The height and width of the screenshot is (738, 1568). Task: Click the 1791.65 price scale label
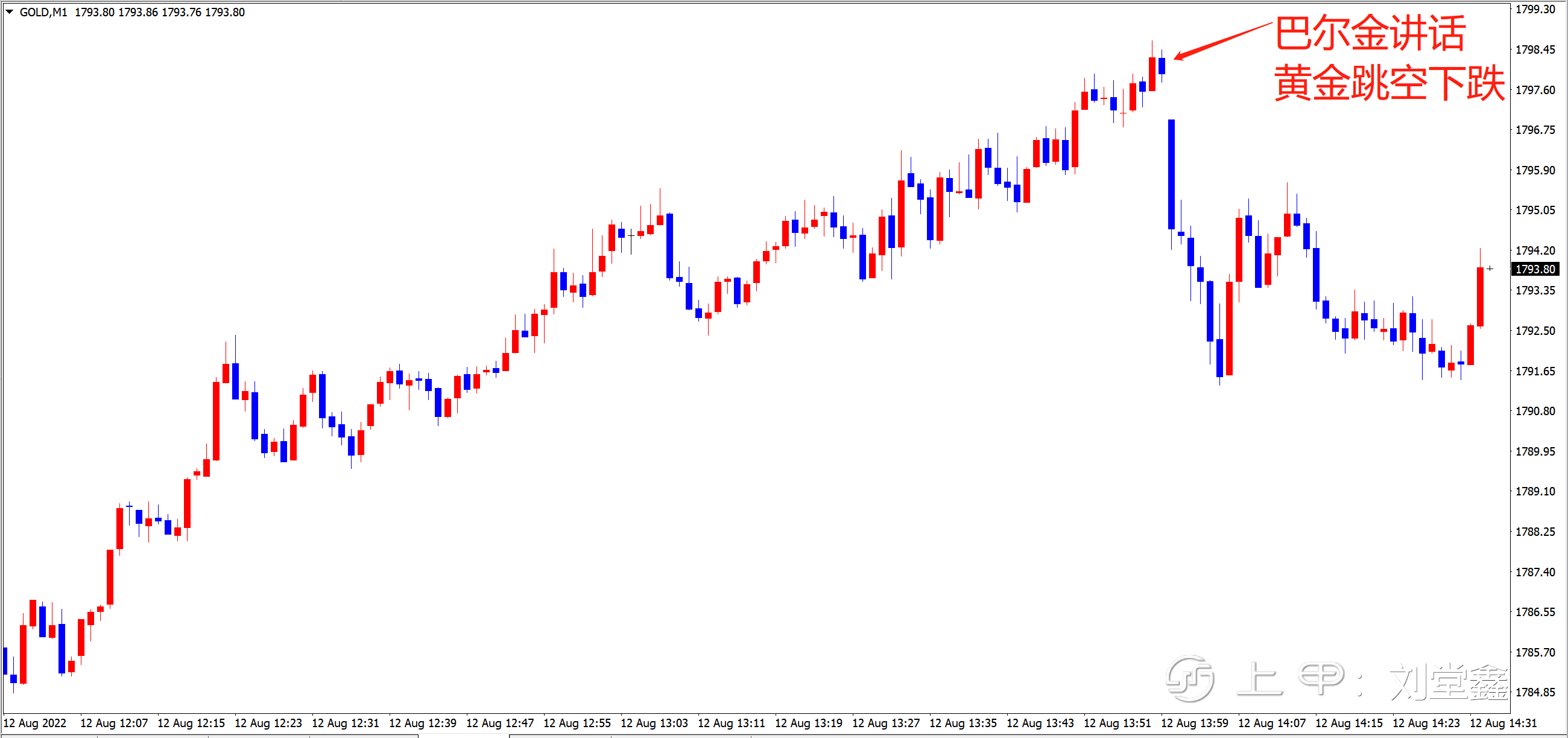coord(1534,372)
